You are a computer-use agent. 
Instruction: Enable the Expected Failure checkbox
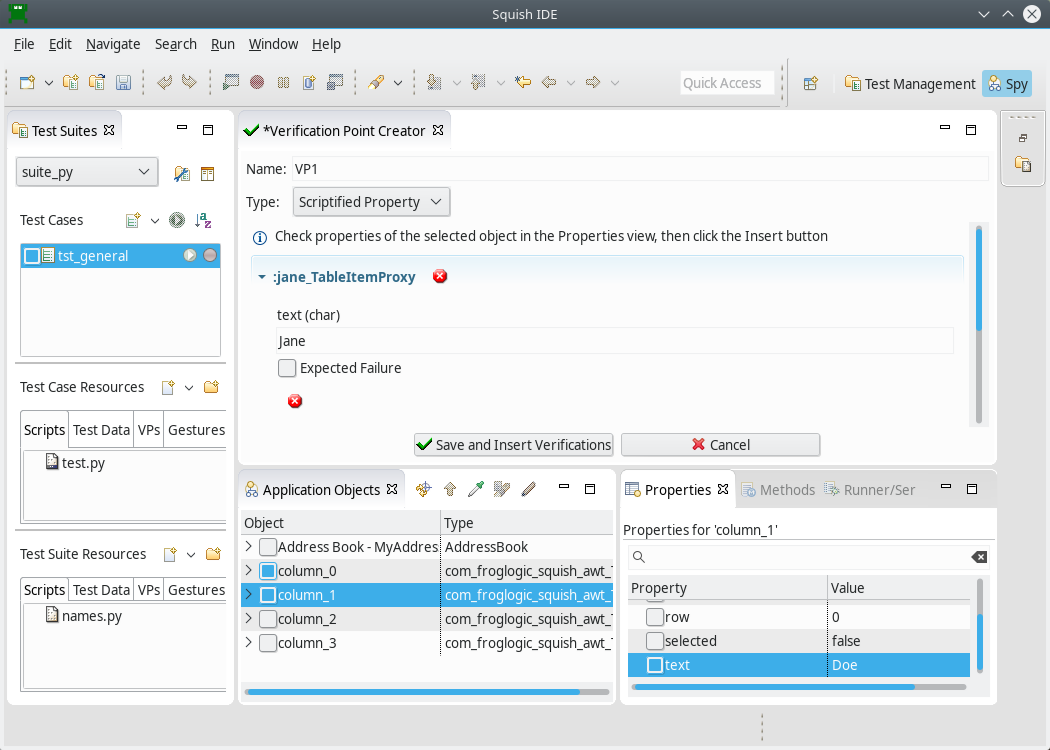[287, 368]
